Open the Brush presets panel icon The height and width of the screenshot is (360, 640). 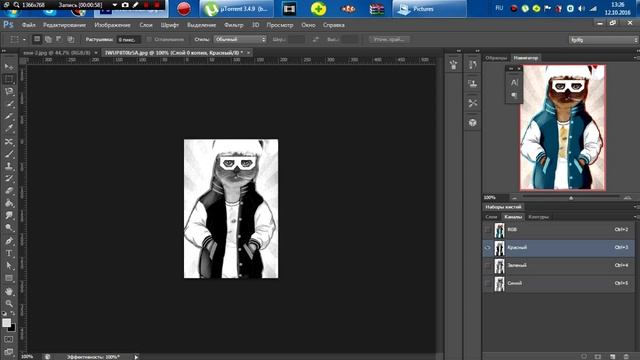click(x=453, y=64)
